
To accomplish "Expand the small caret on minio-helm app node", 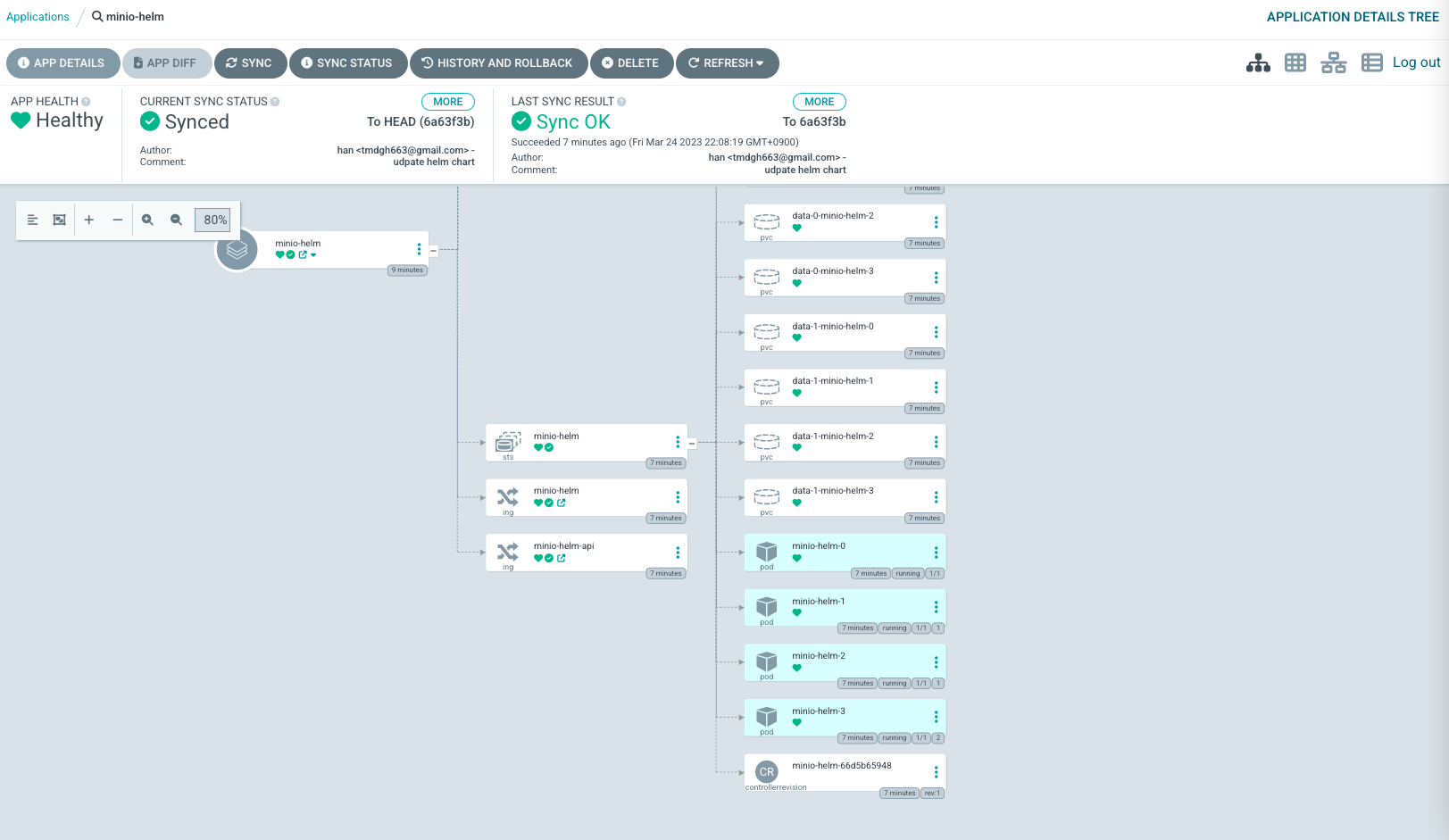I will (x=313, y=255).
